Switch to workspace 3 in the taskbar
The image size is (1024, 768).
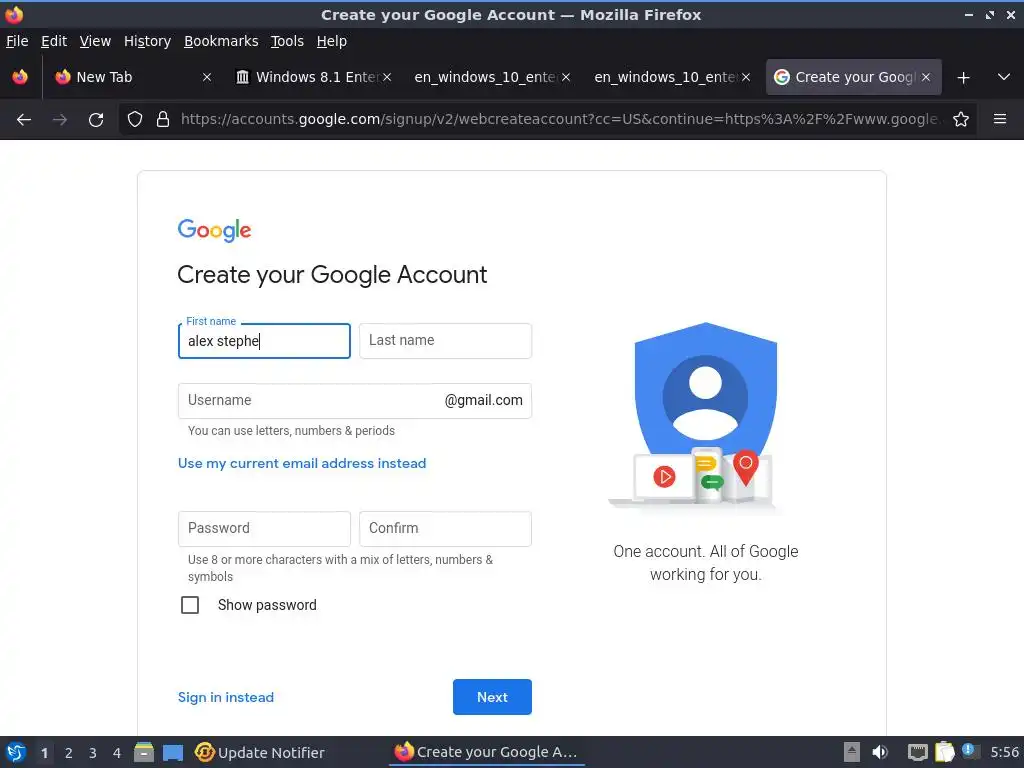click(93, 753)
